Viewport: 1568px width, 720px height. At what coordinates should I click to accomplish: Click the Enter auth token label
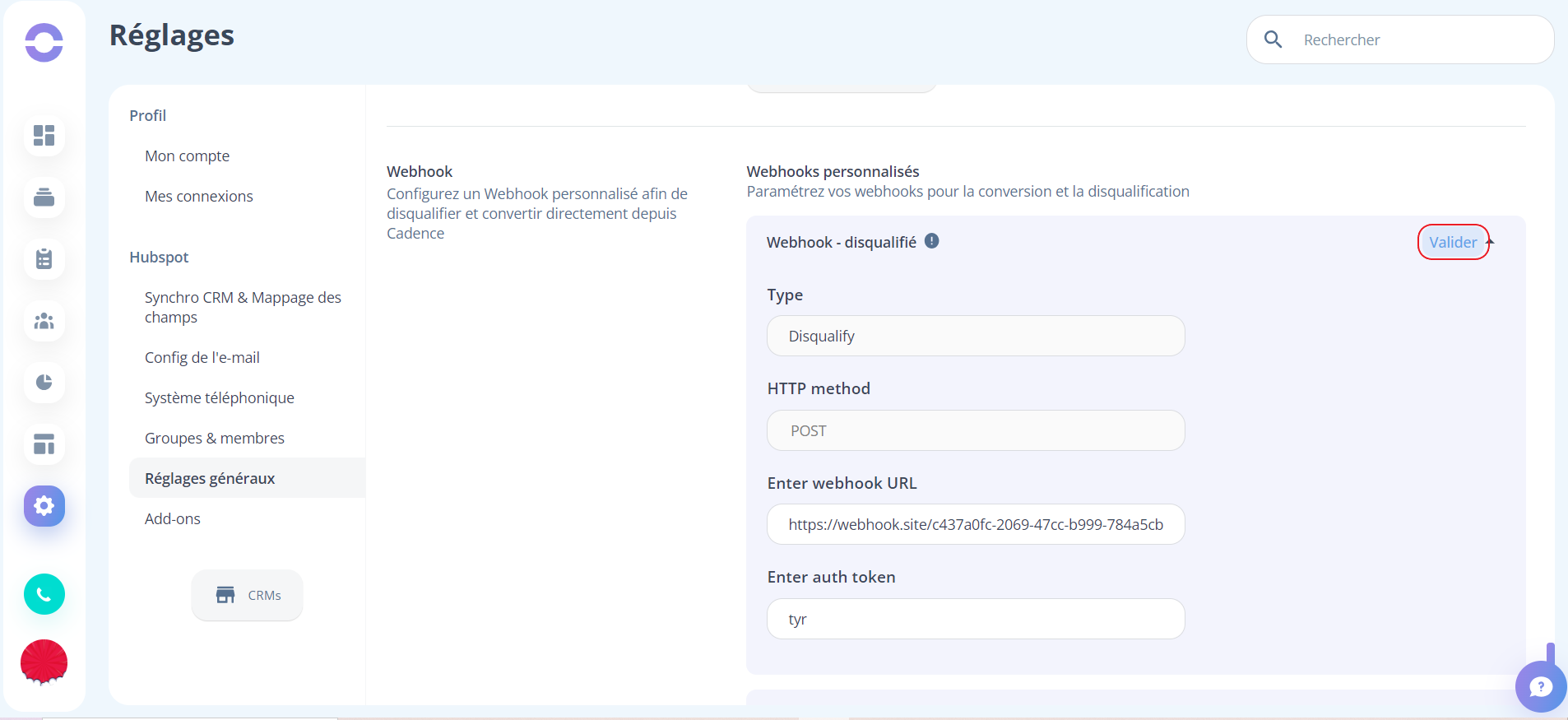point(831,577)
